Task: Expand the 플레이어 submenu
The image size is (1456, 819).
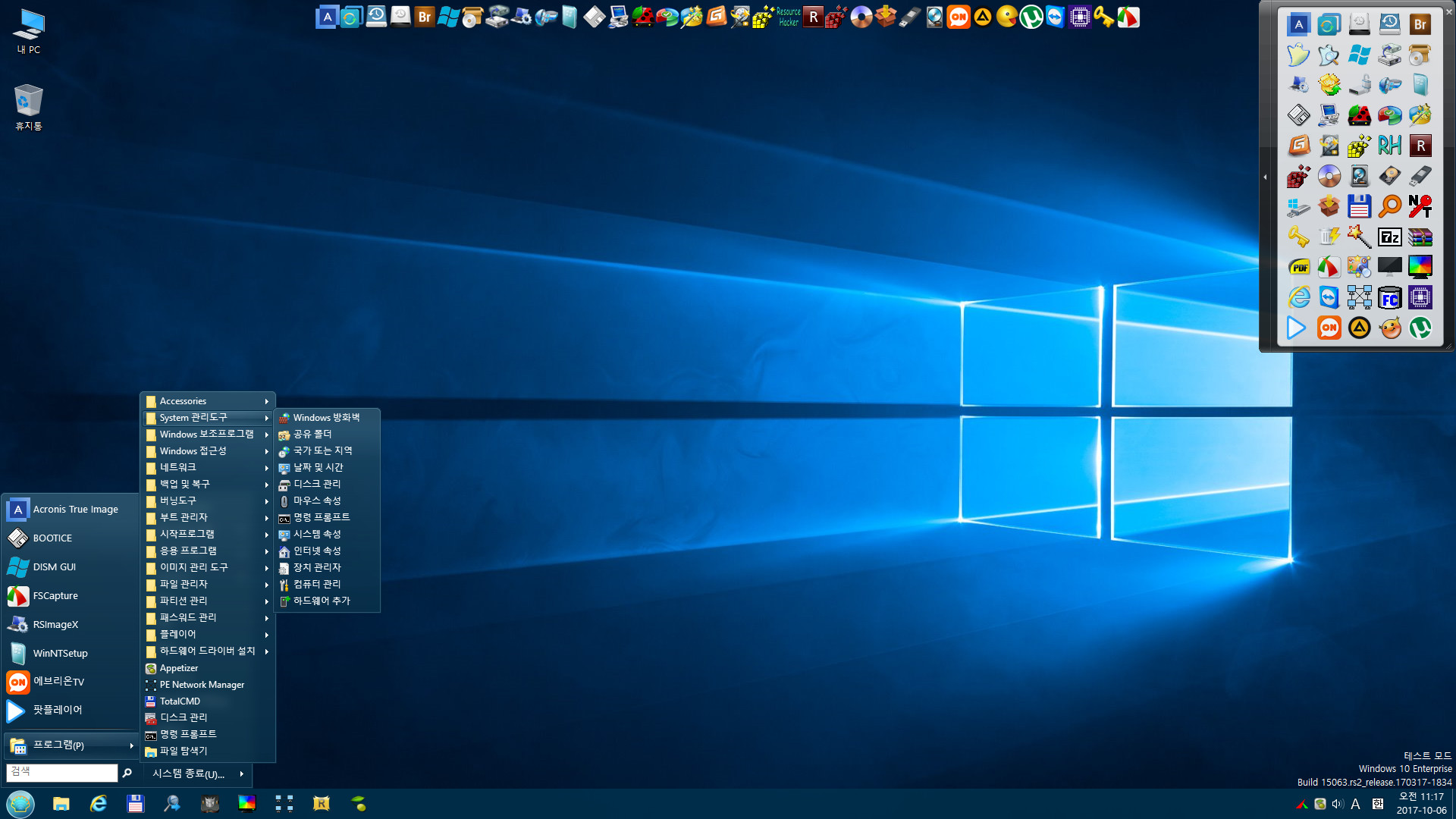Action: coord(208,635)
